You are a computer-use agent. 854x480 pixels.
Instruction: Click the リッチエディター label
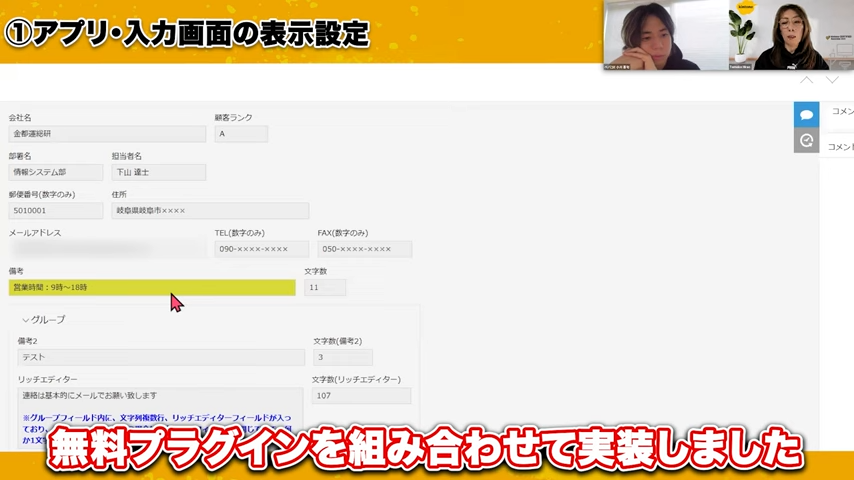[x=47, y=379]
